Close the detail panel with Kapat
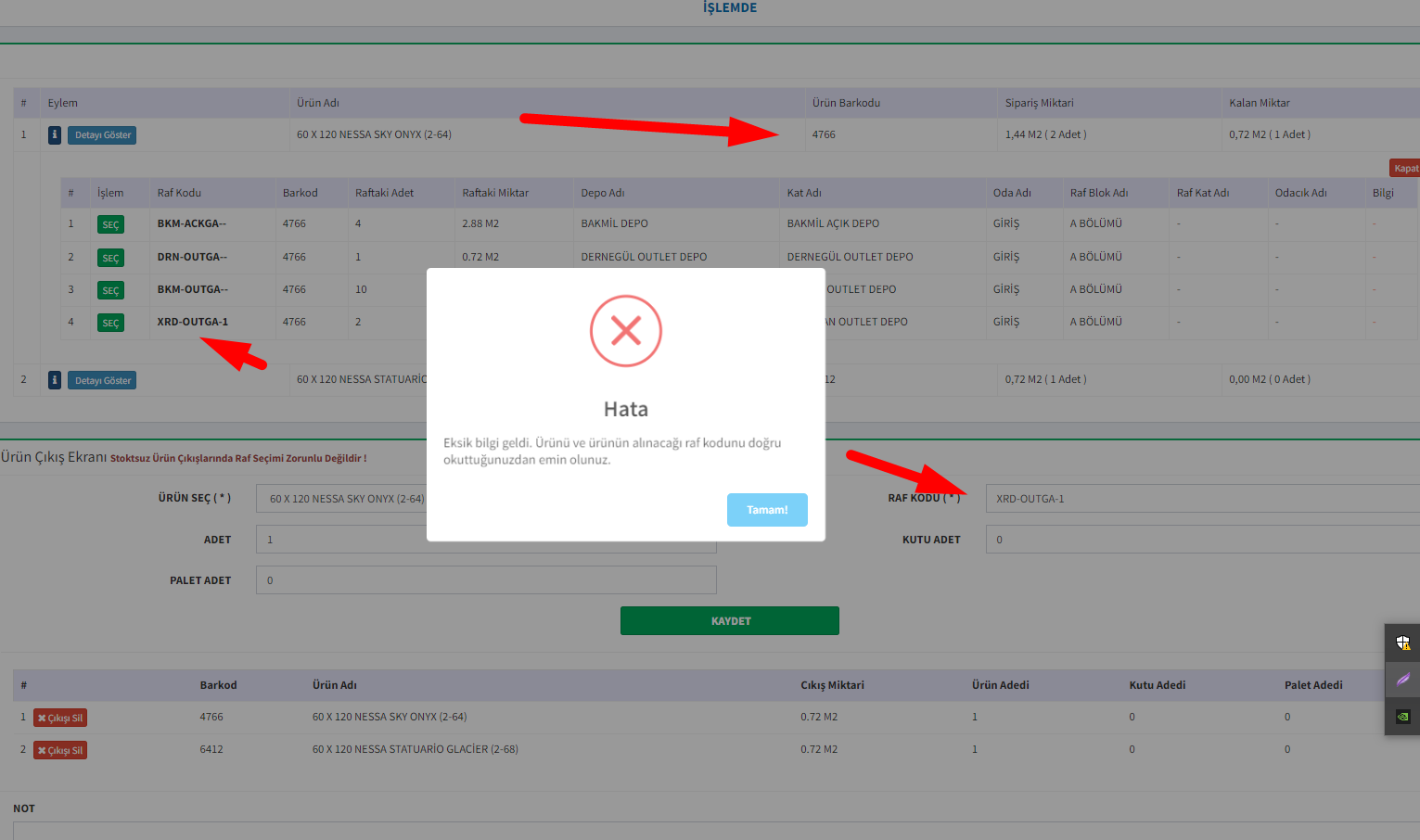Screen dimensions: 1420x840 pyautogui.click(x=1405, y=168)
